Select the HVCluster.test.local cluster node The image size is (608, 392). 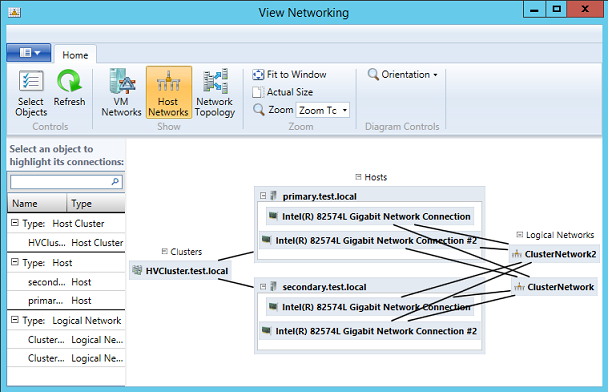[x=180, y=271]
